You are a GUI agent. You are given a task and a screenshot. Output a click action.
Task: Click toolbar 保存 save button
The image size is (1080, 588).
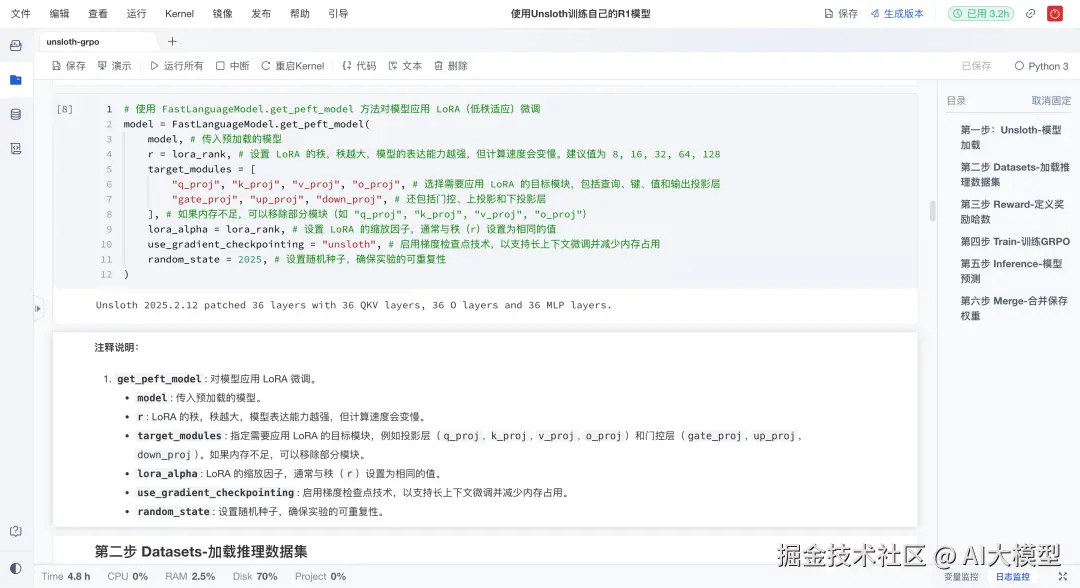pyautogui.click(x=69, y=66)
